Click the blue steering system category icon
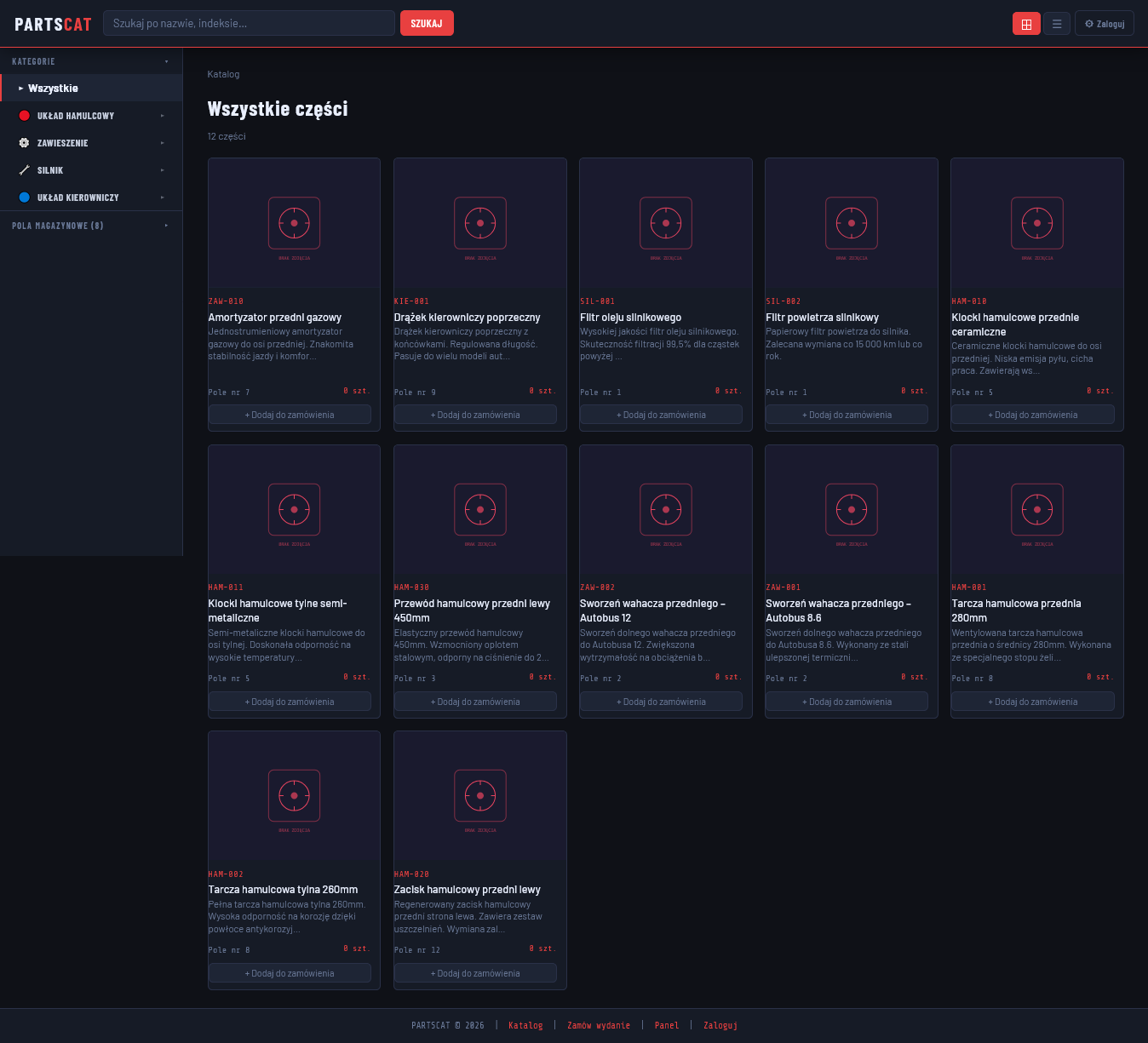This screenshot has width=1148, height=1043. [x=25, y=198]
